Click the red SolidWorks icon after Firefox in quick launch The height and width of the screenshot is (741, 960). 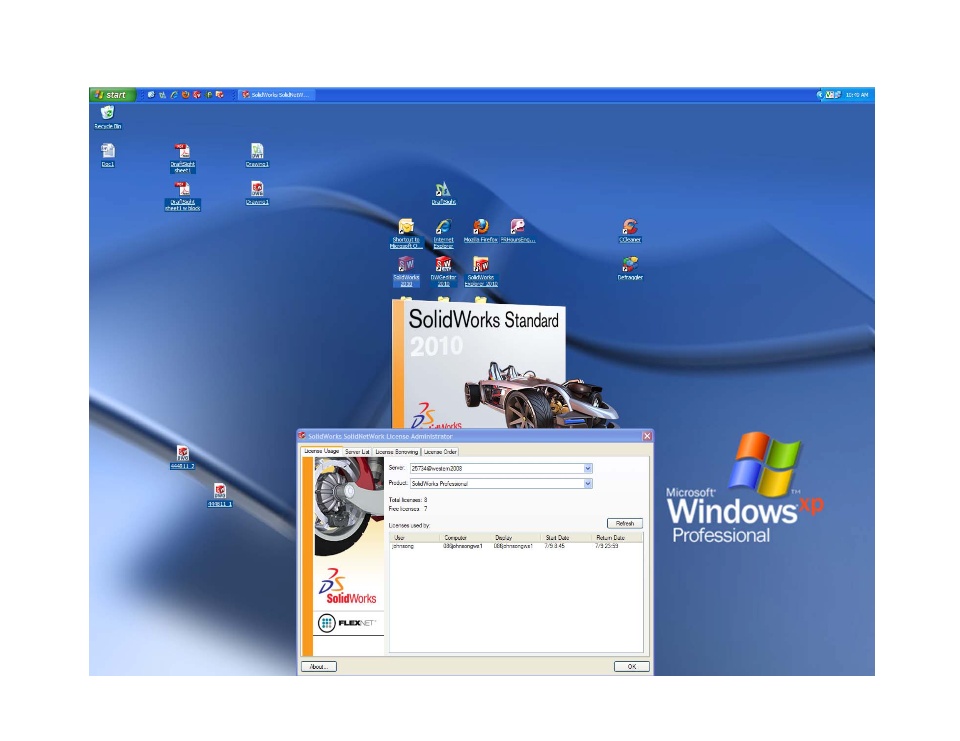(x=197, y=95)
